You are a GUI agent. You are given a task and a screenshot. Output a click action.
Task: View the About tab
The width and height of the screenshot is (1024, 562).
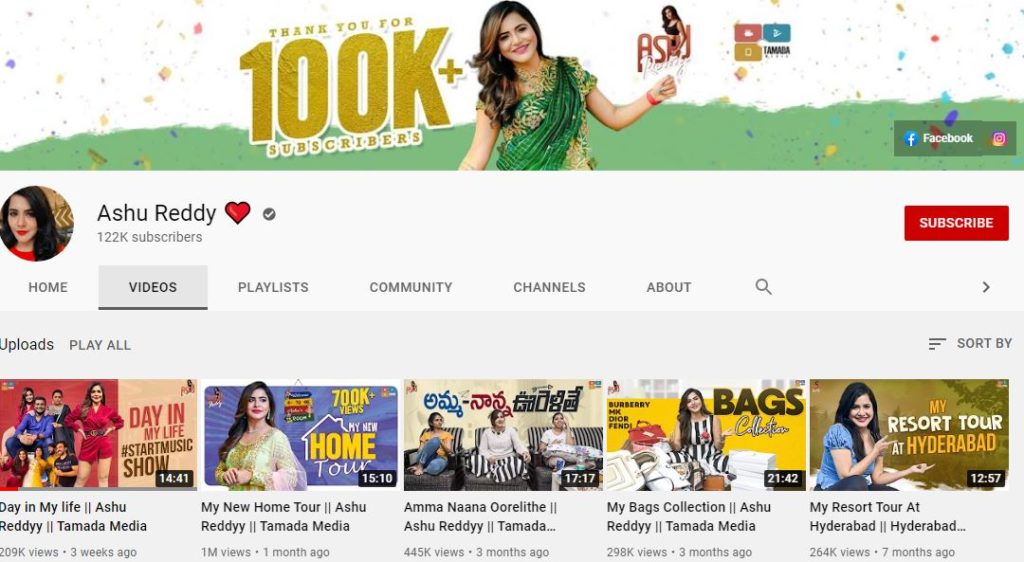click(x=669, y=287)
